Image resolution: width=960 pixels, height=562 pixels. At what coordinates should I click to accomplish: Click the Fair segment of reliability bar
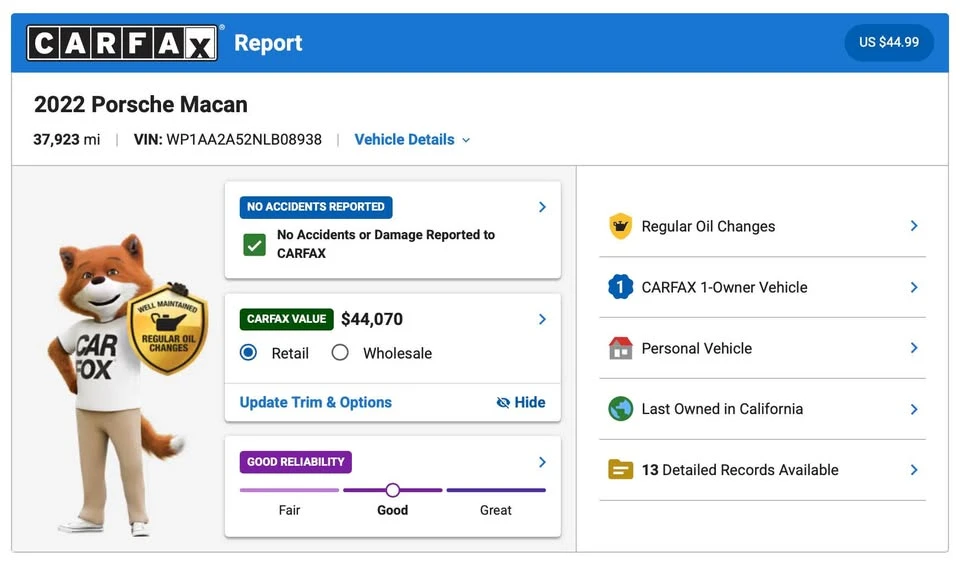(289, 490)
